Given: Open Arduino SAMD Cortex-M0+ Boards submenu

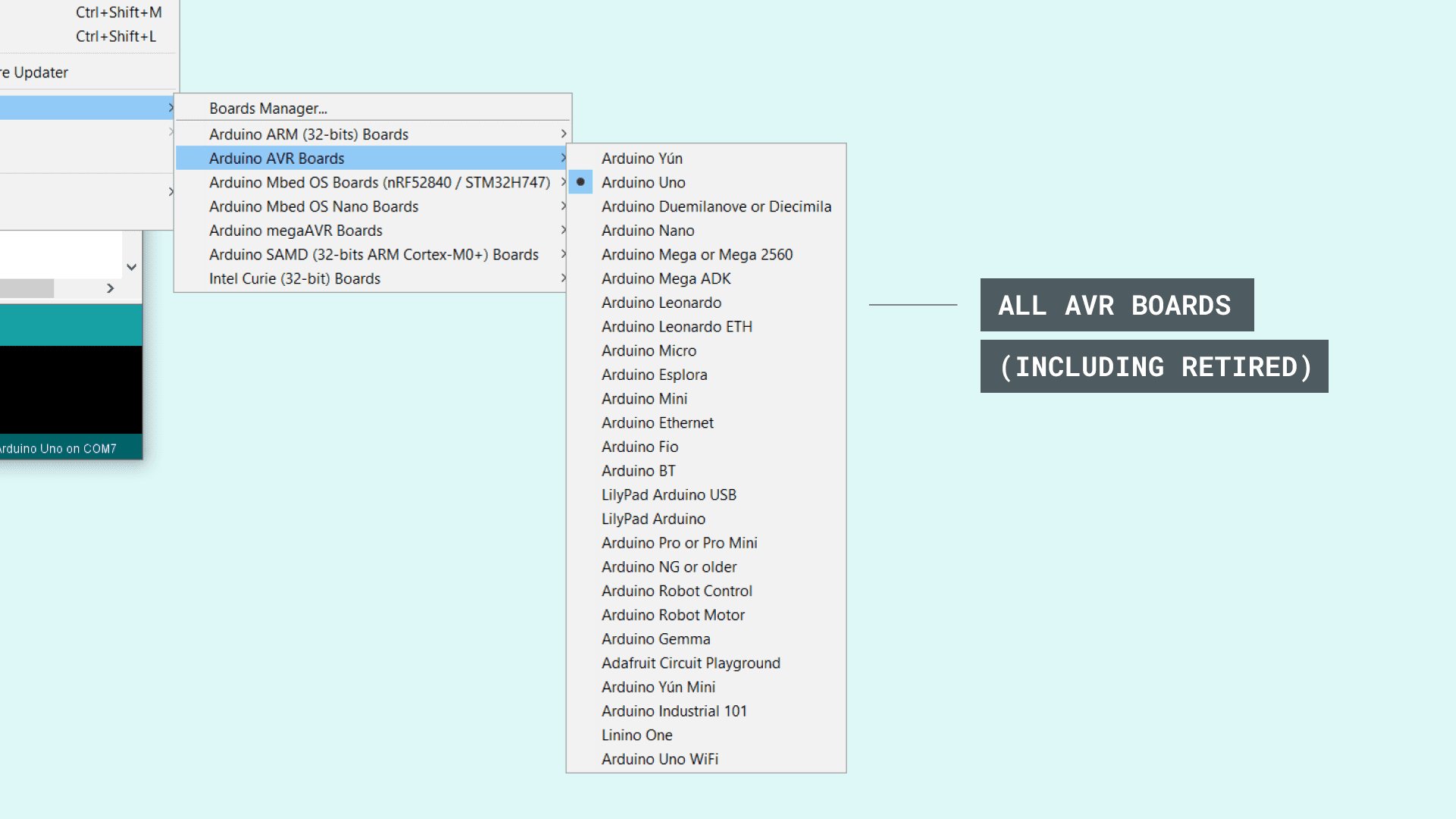Looking at the screenshot, I should click(x=373, y=255).
